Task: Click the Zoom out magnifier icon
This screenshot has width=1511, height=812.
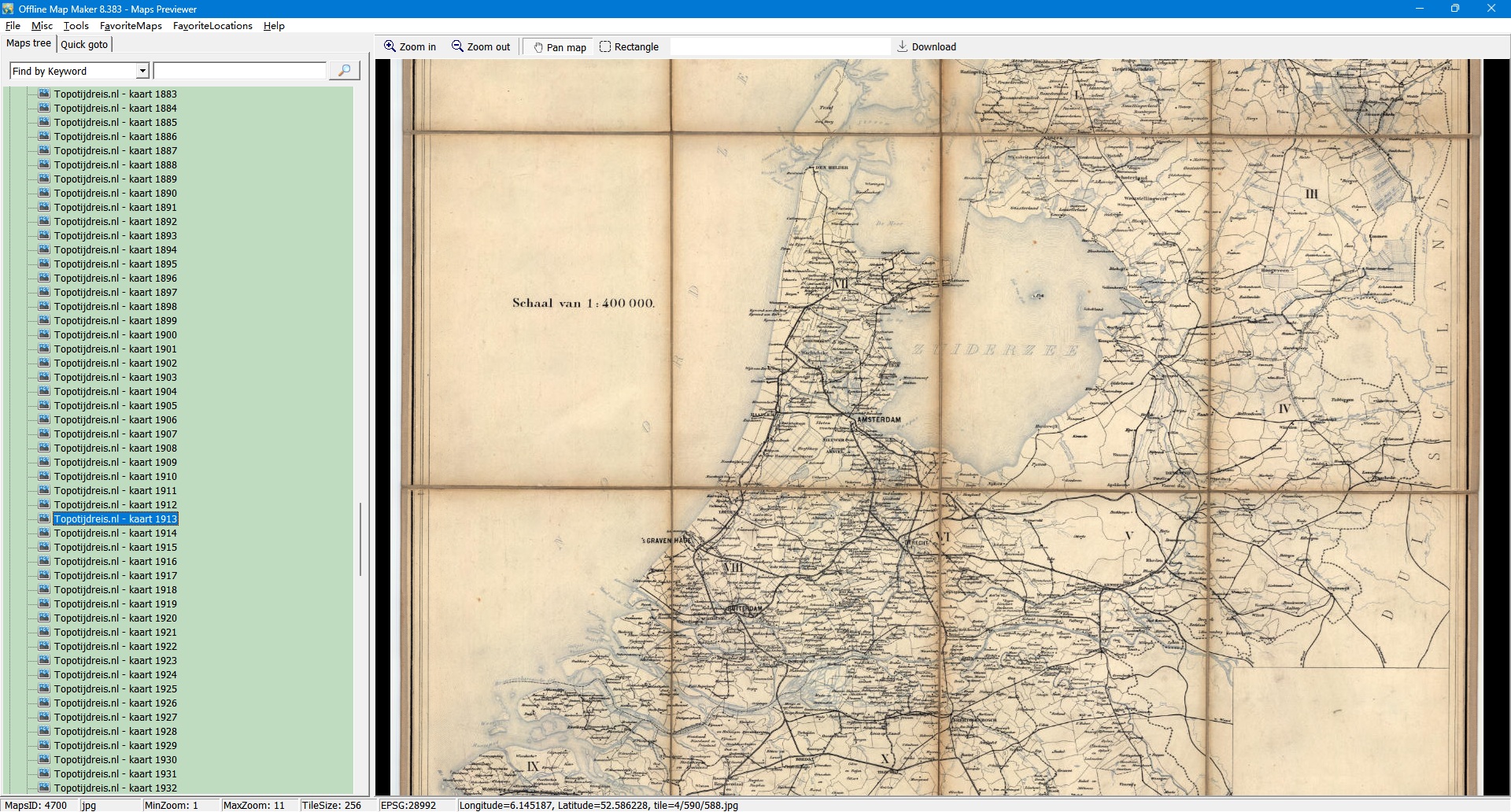Action: pyautogui.click(x=457, y=46)
